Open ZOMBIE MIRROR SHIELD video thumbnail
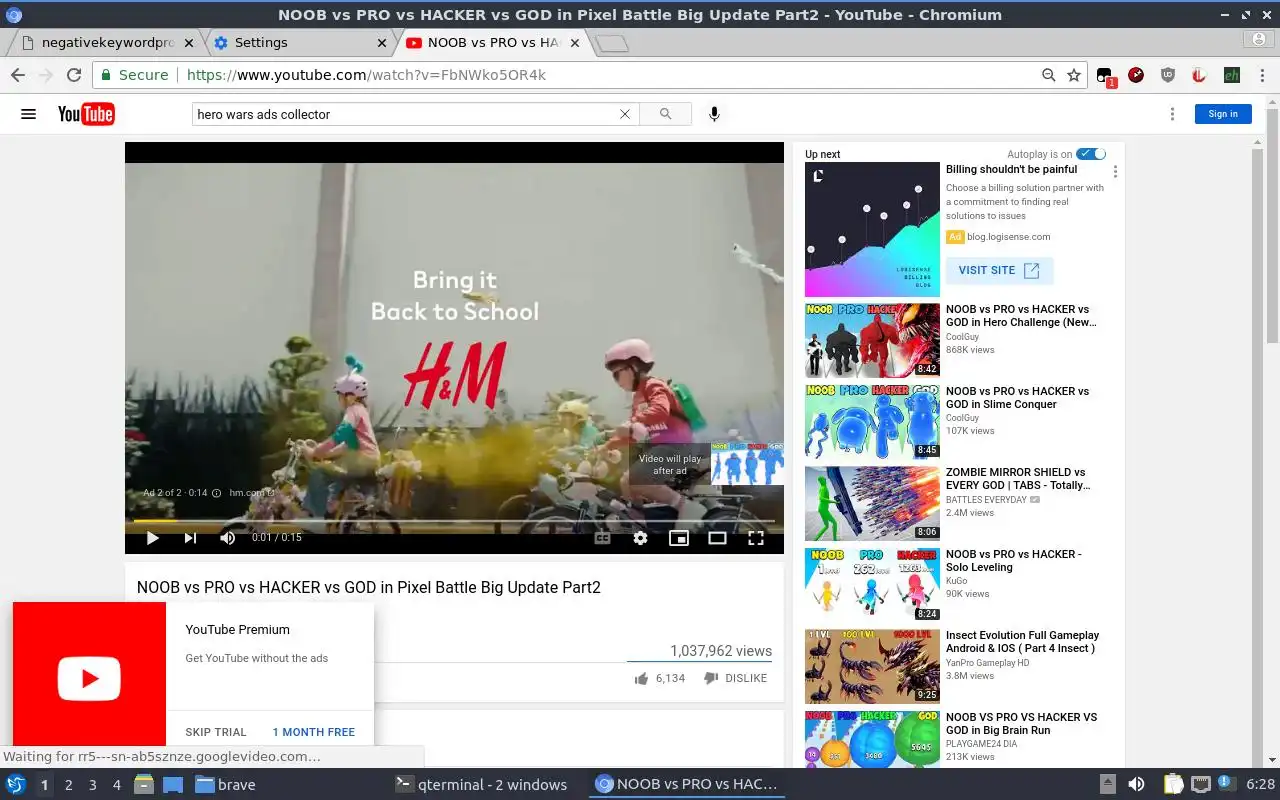1280x800 pixels. (x=872, y=503)
